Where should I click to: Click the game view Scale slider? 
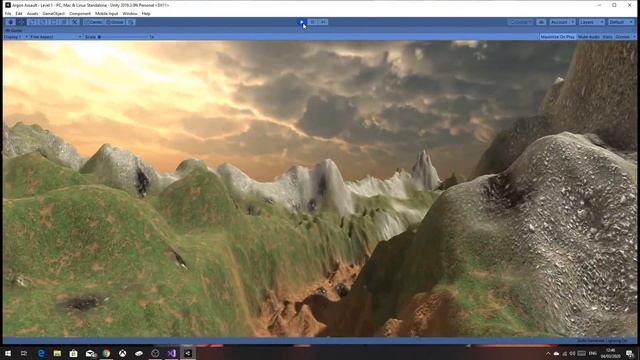(x=122, y=37)
